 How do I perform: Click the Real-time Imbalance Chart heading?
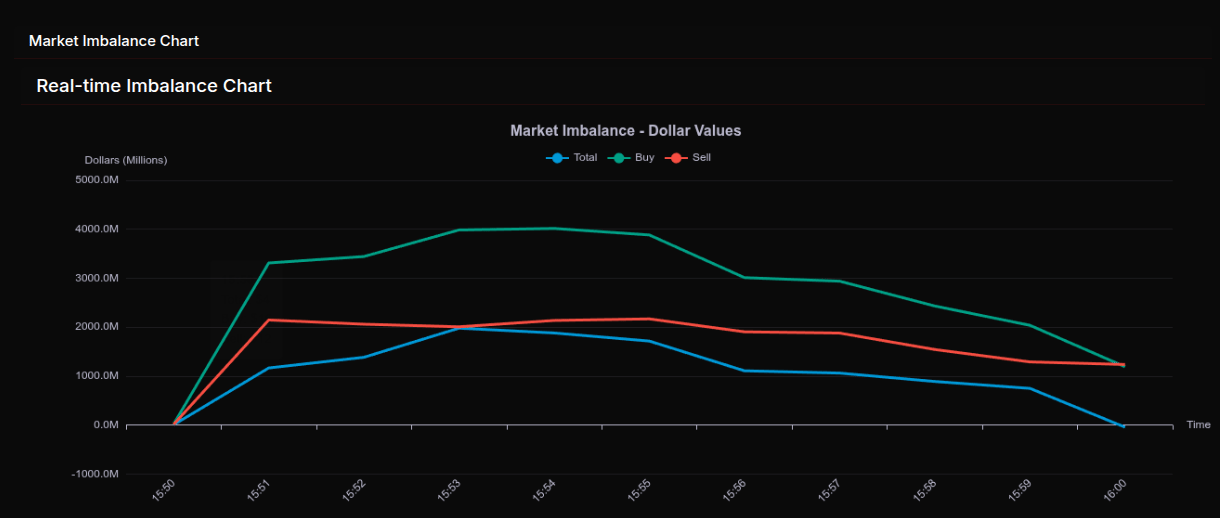(154, 86)
